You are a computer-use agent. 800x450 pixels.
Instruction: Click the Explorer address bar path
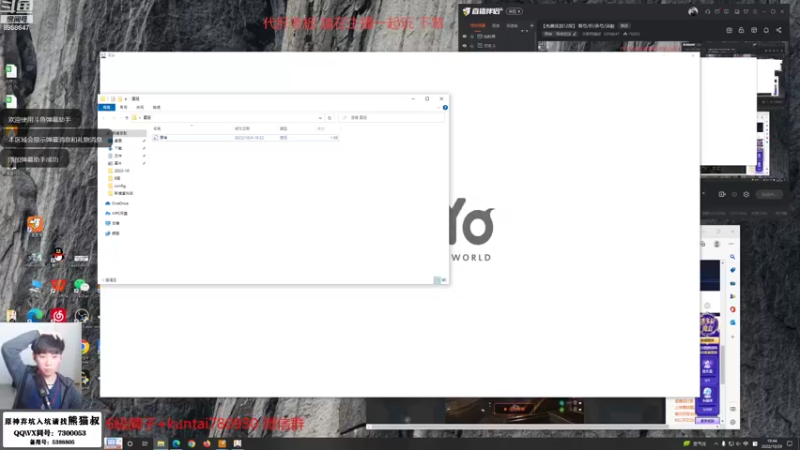coord(227,117)
